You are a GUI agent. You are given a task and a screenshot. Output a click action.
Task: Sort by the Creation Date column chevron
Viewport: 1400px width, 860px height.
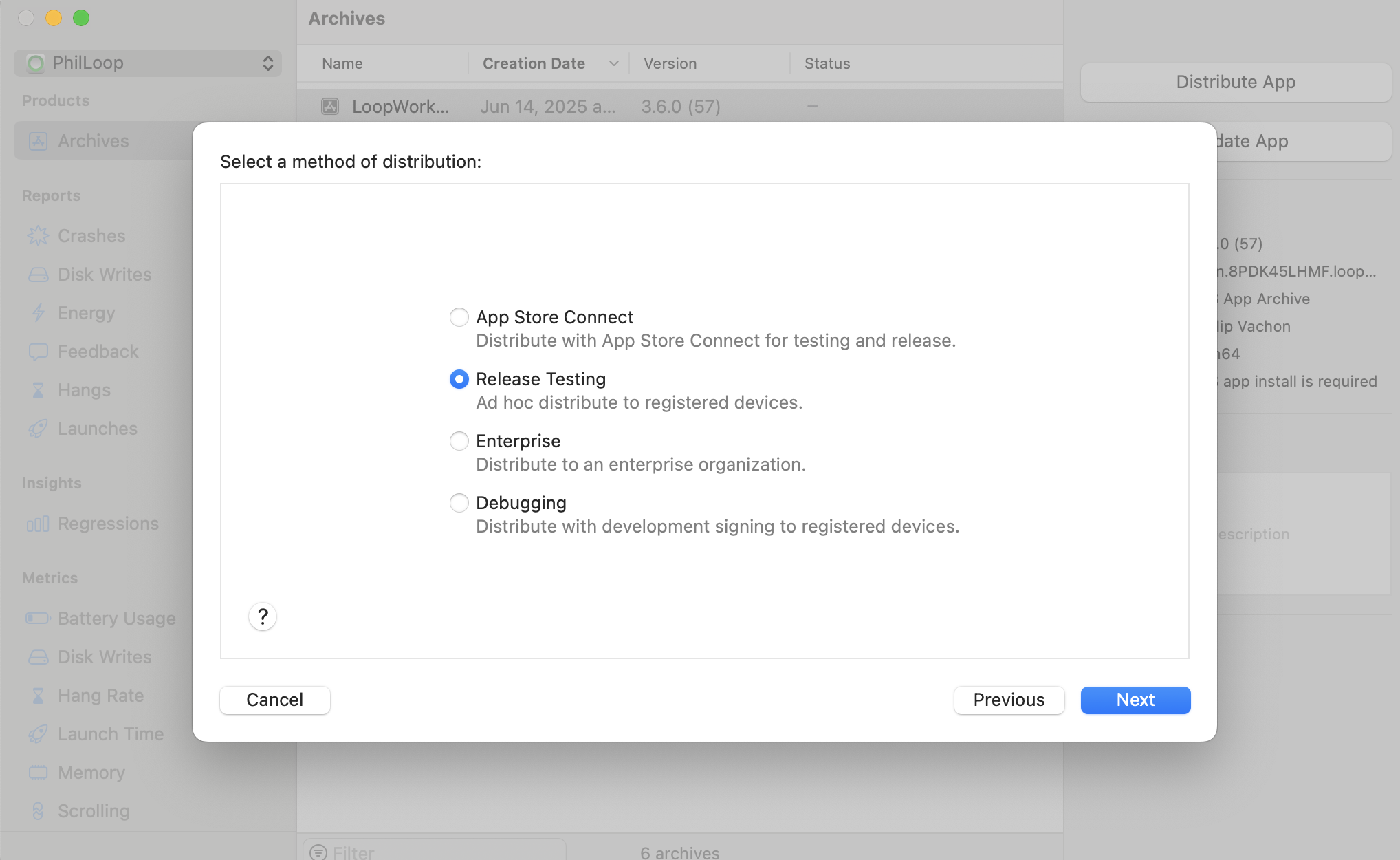[x=614, y=63]
